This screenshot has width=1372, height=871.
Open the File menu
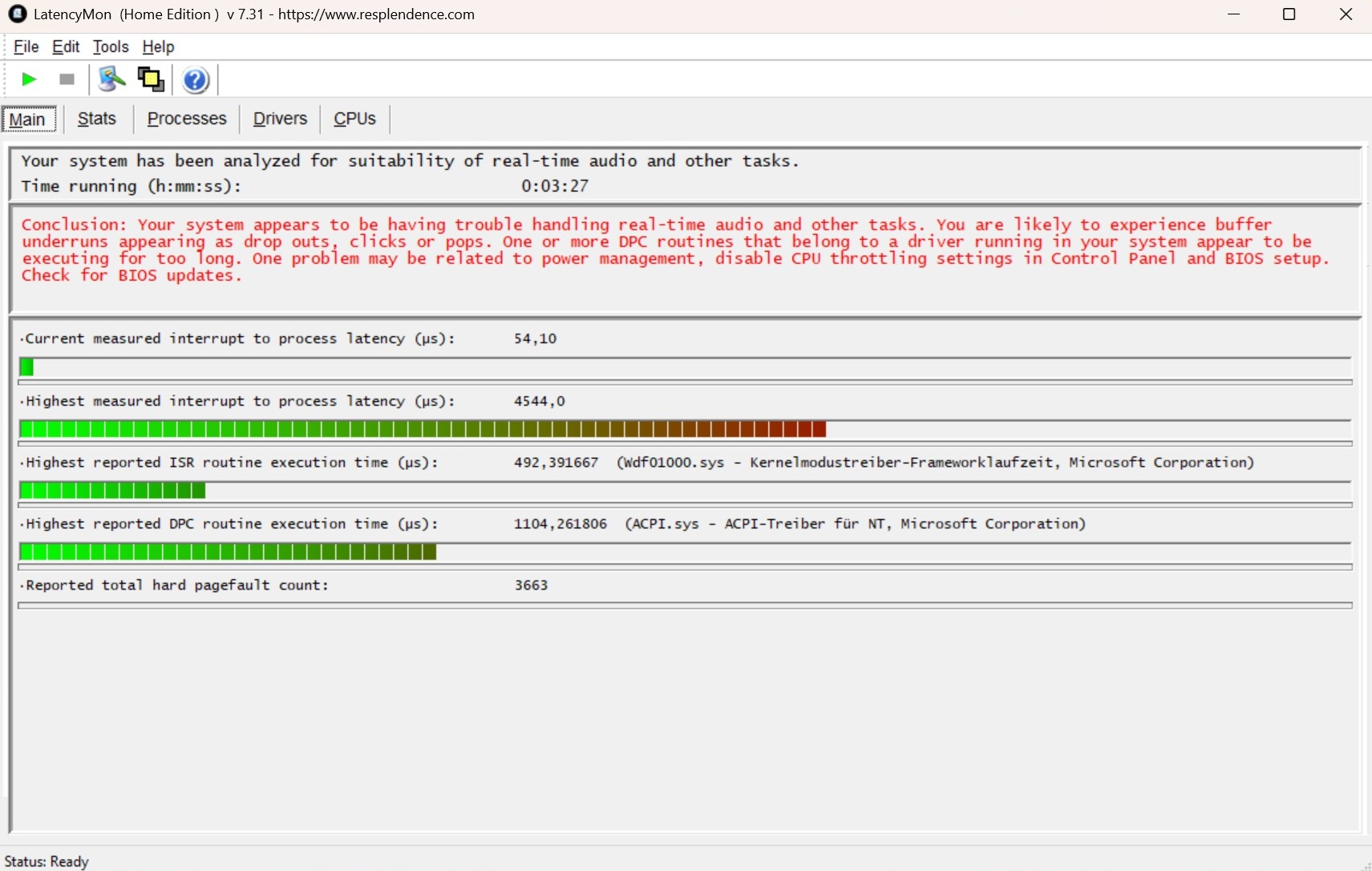(26, 47)
